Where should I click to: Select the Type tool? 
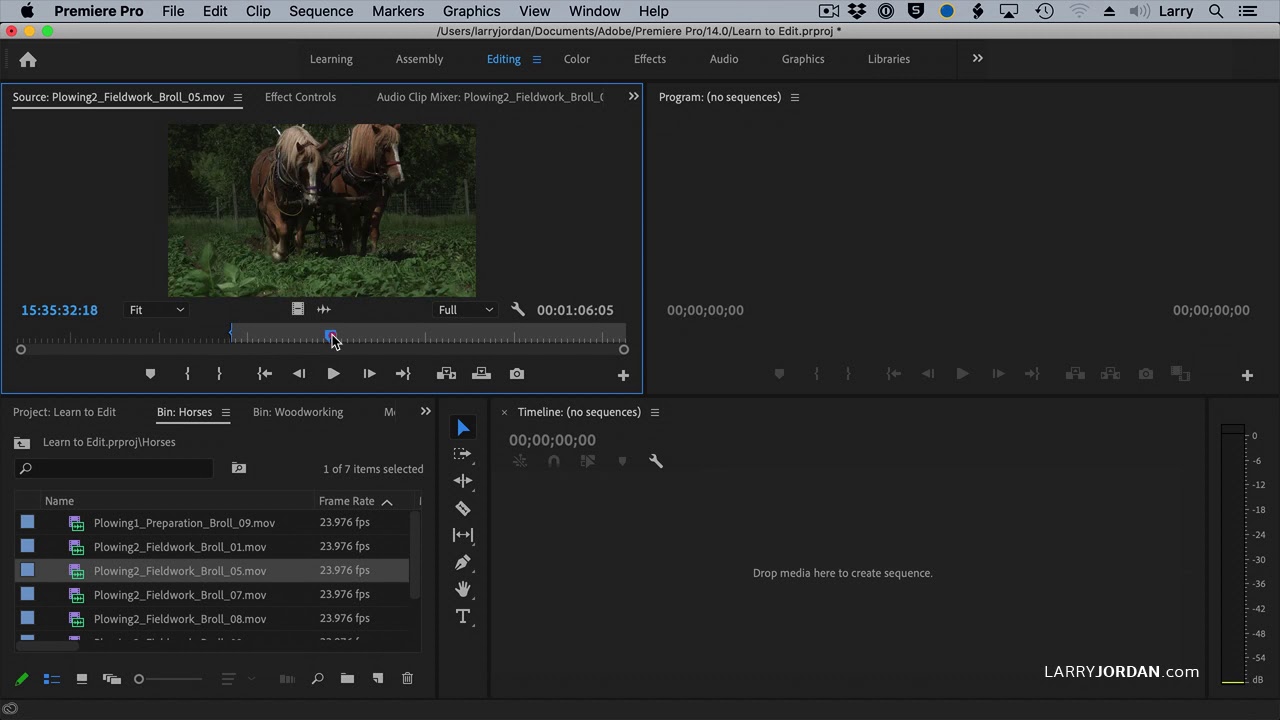463,616
